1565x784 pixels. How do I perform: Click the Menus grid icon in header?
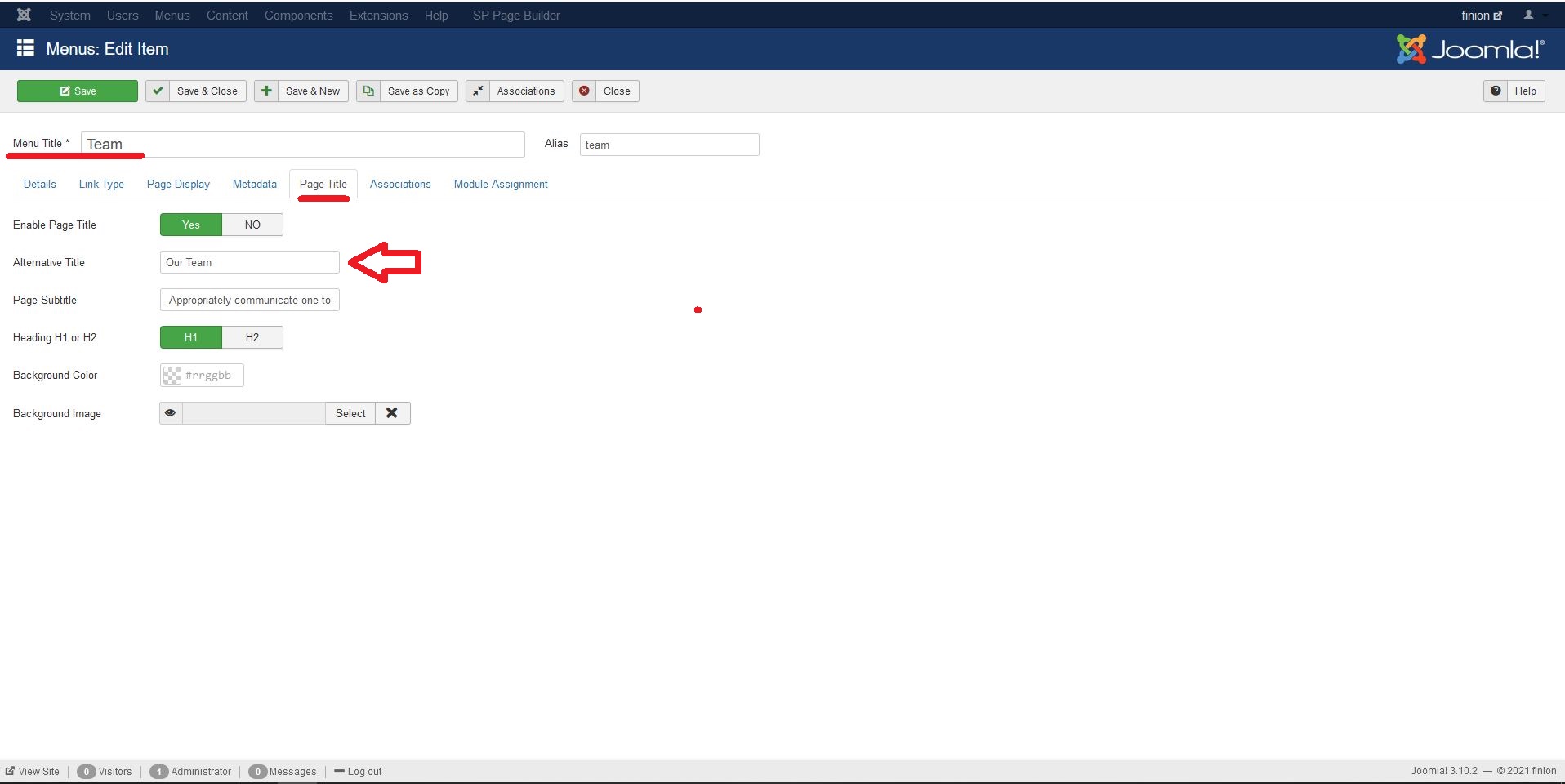25,48
